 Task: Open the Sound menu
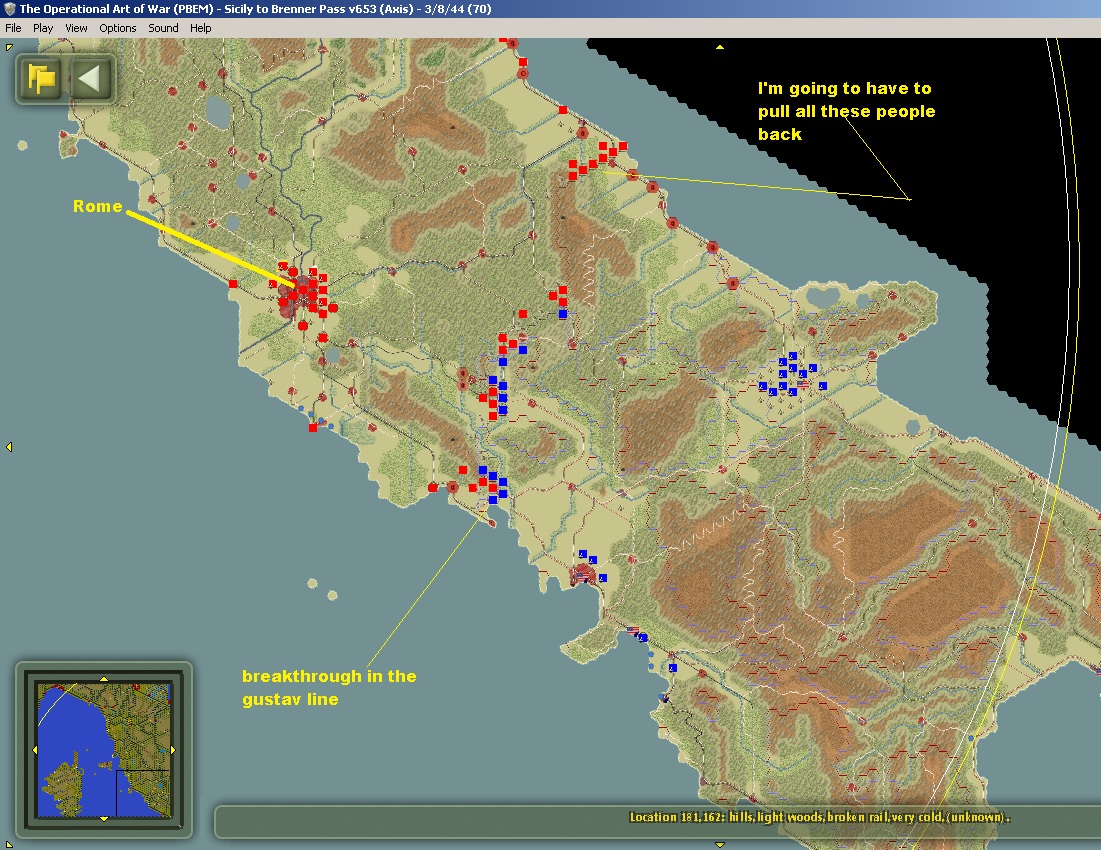coord(163,28)
